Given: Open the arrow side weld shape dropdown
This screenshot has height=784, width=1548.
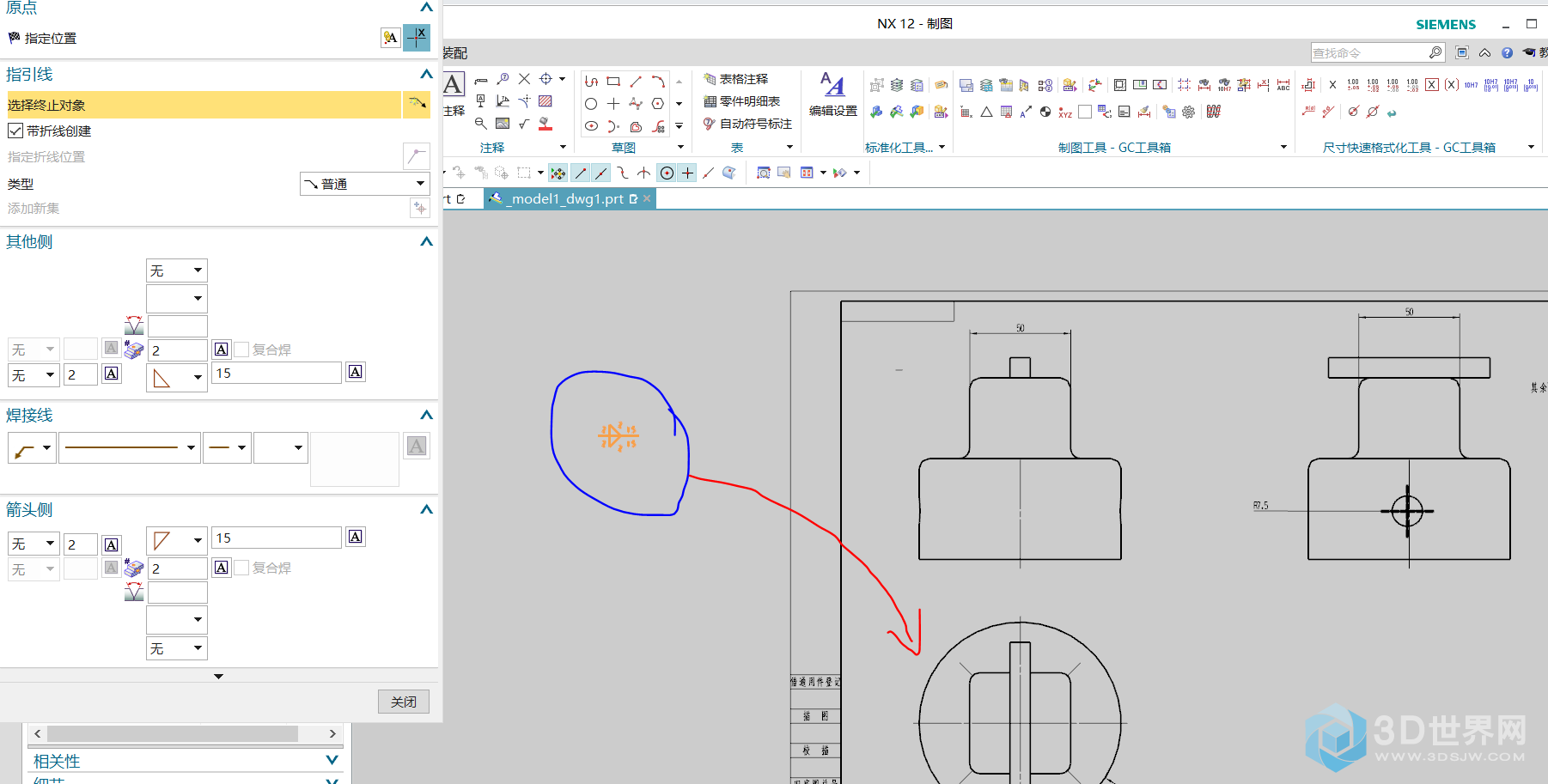Looking at the screenshot, I should click(x=177, y=540).
